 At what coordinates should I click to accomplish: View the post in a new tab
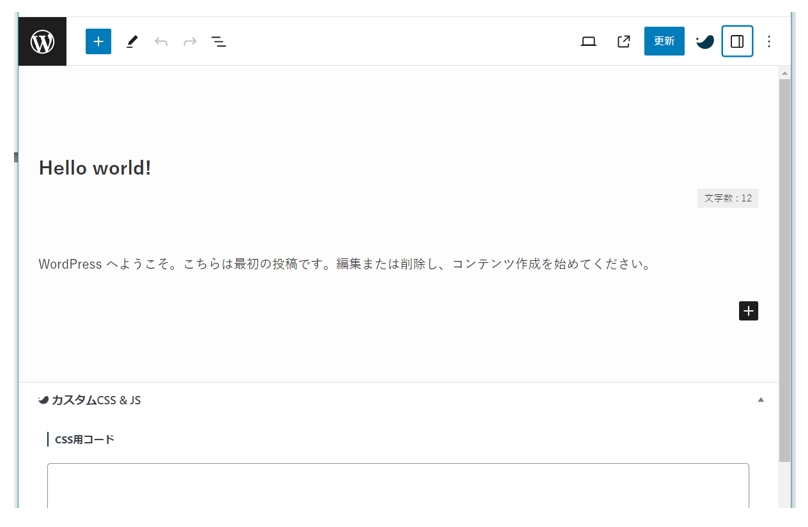pos(624,41)
